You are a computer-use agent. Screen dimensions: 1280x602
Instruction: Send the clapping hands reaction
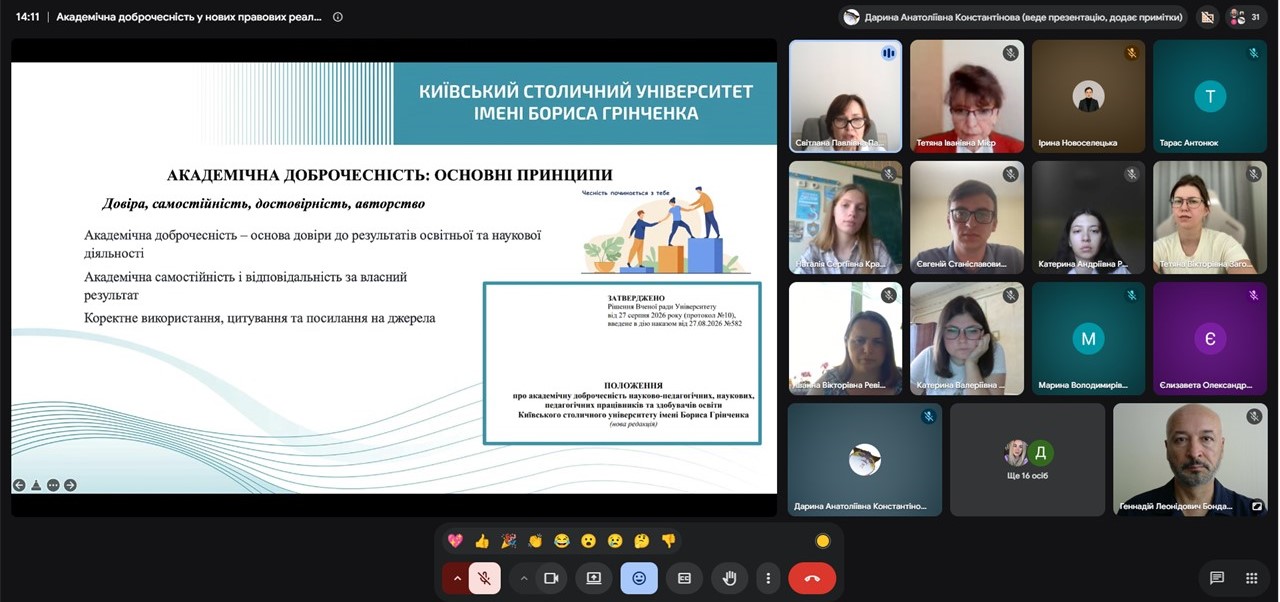[x=535, y=541]
